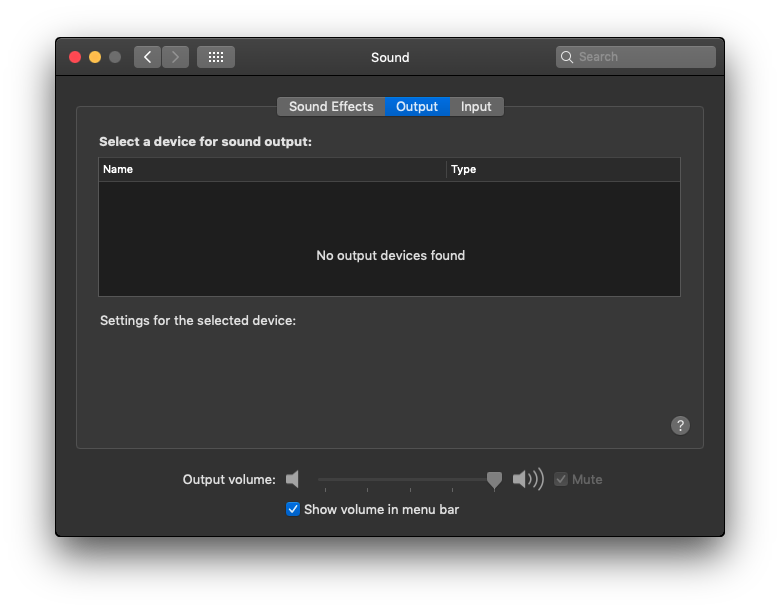Viewport: 780px width, 610px height.
Task: Switch to the Sound Effects tab
Action: [x=331, y=106]
